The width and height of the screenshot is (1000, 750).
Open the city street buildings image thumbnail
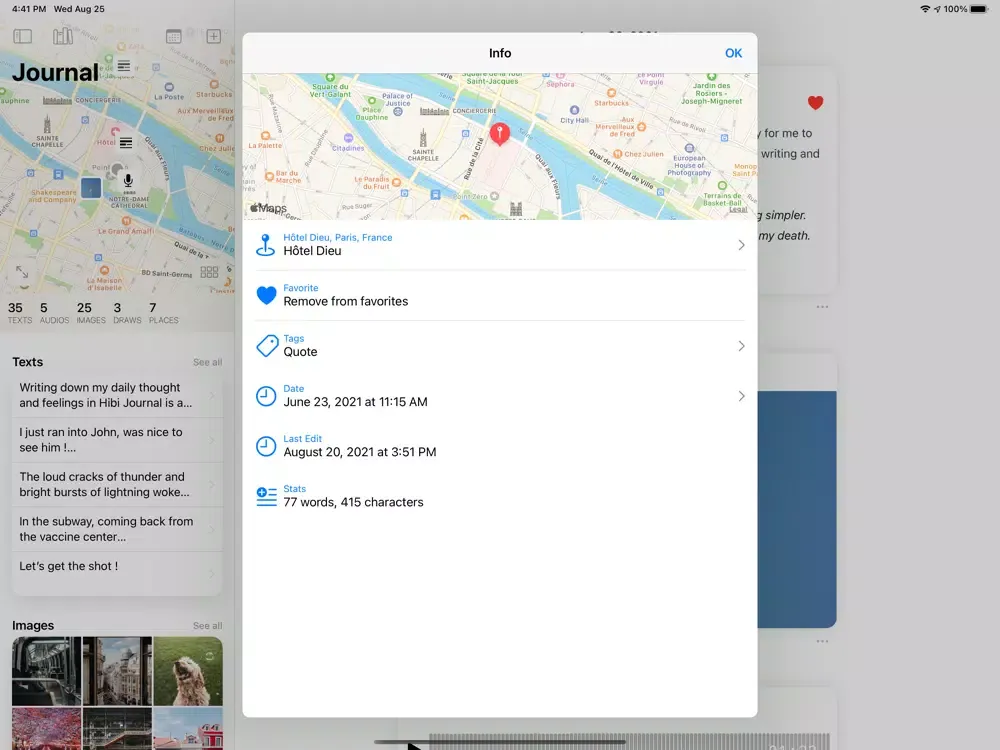[117, 671]
